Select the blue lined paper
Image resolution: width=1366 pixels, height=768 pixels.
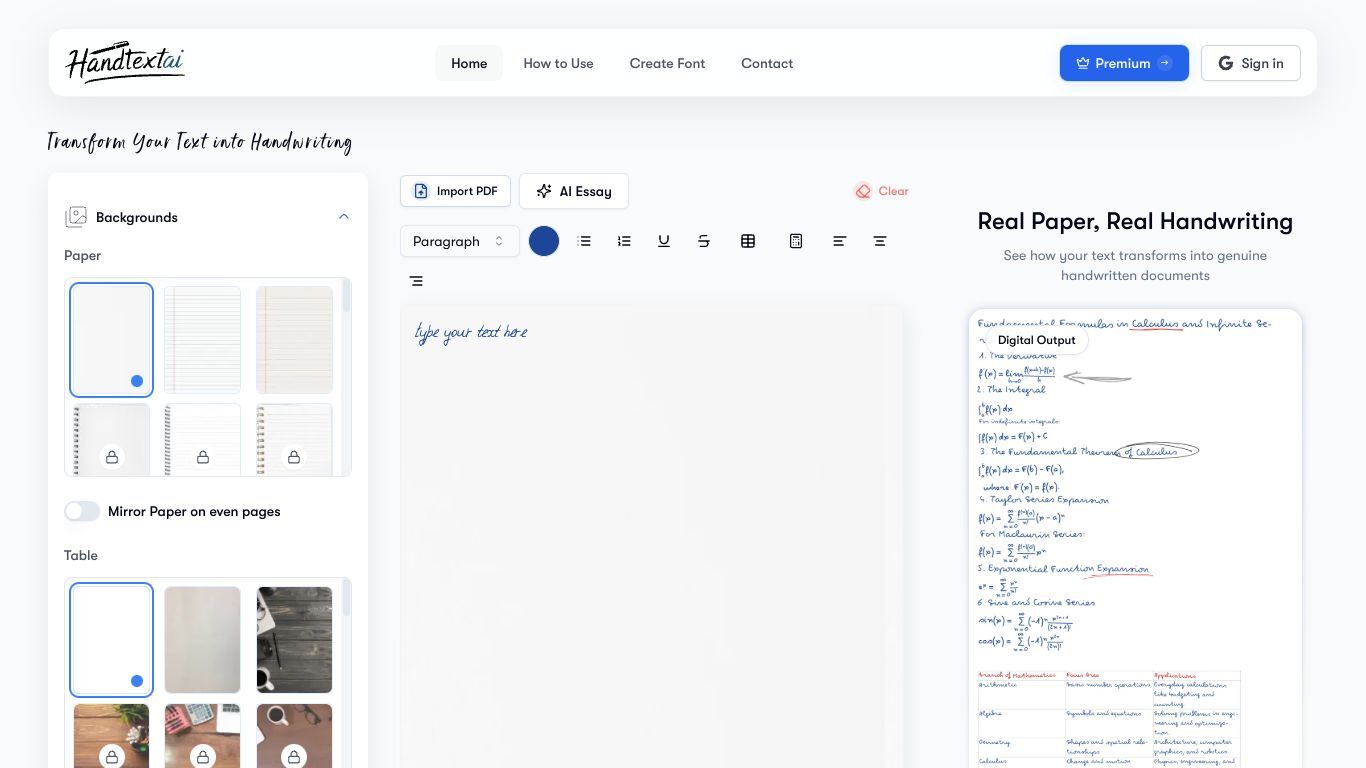pos(202,340)
